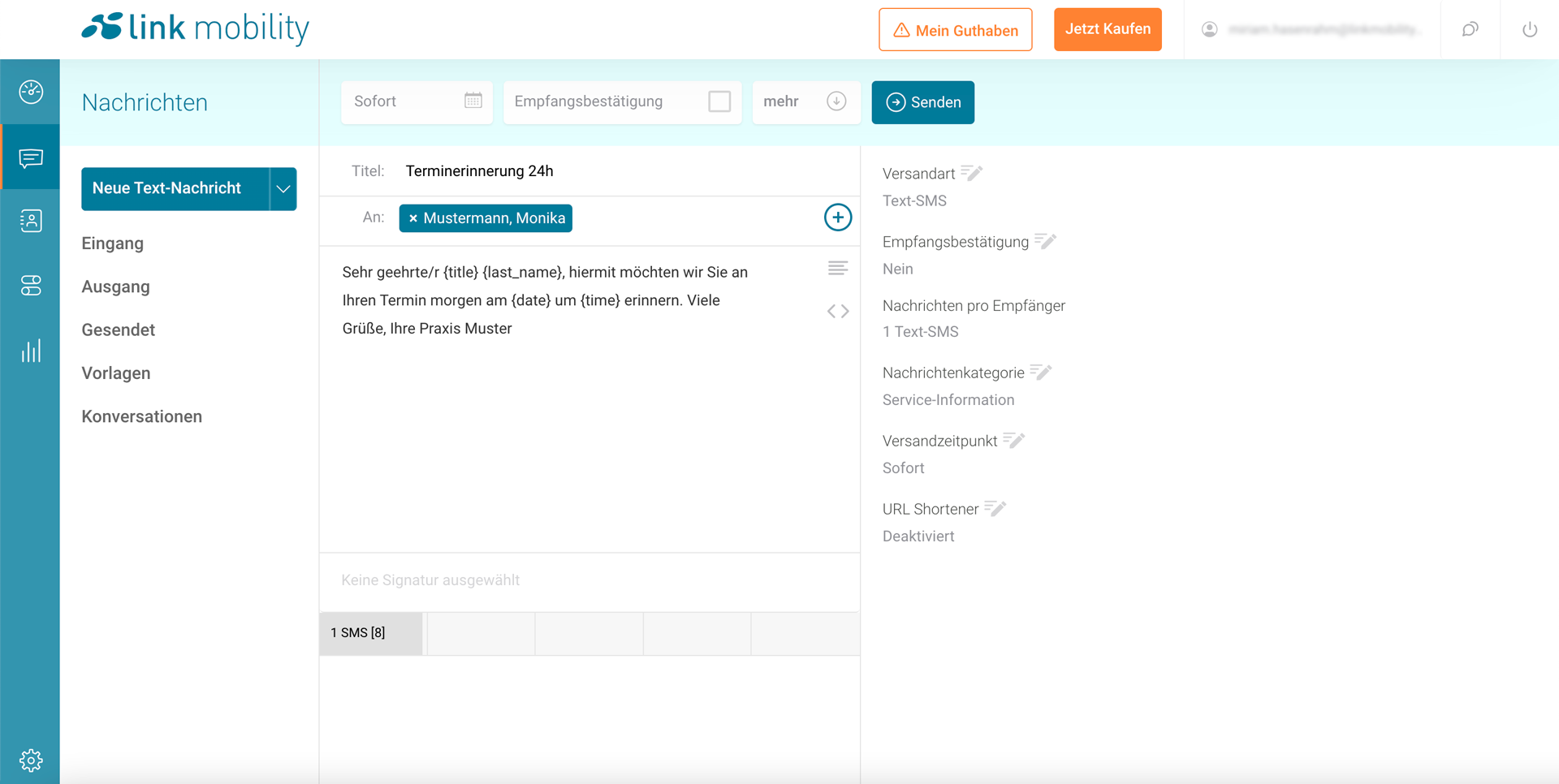Edit URL Shortener with the pencil icon
Viewport: 1559px width, 784px height.
[995, 509]
